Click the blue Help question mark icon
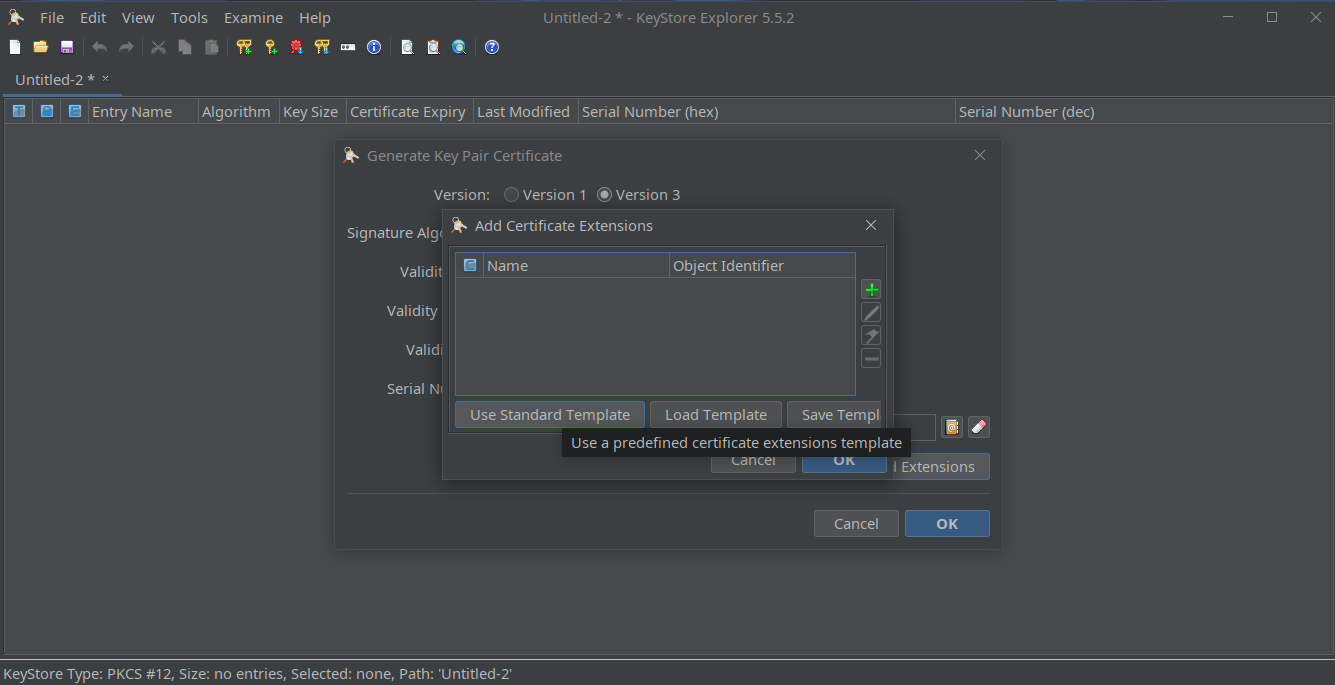Image resolution: width=1335 pixels, height=685 pixels. [x=492, y=47]
